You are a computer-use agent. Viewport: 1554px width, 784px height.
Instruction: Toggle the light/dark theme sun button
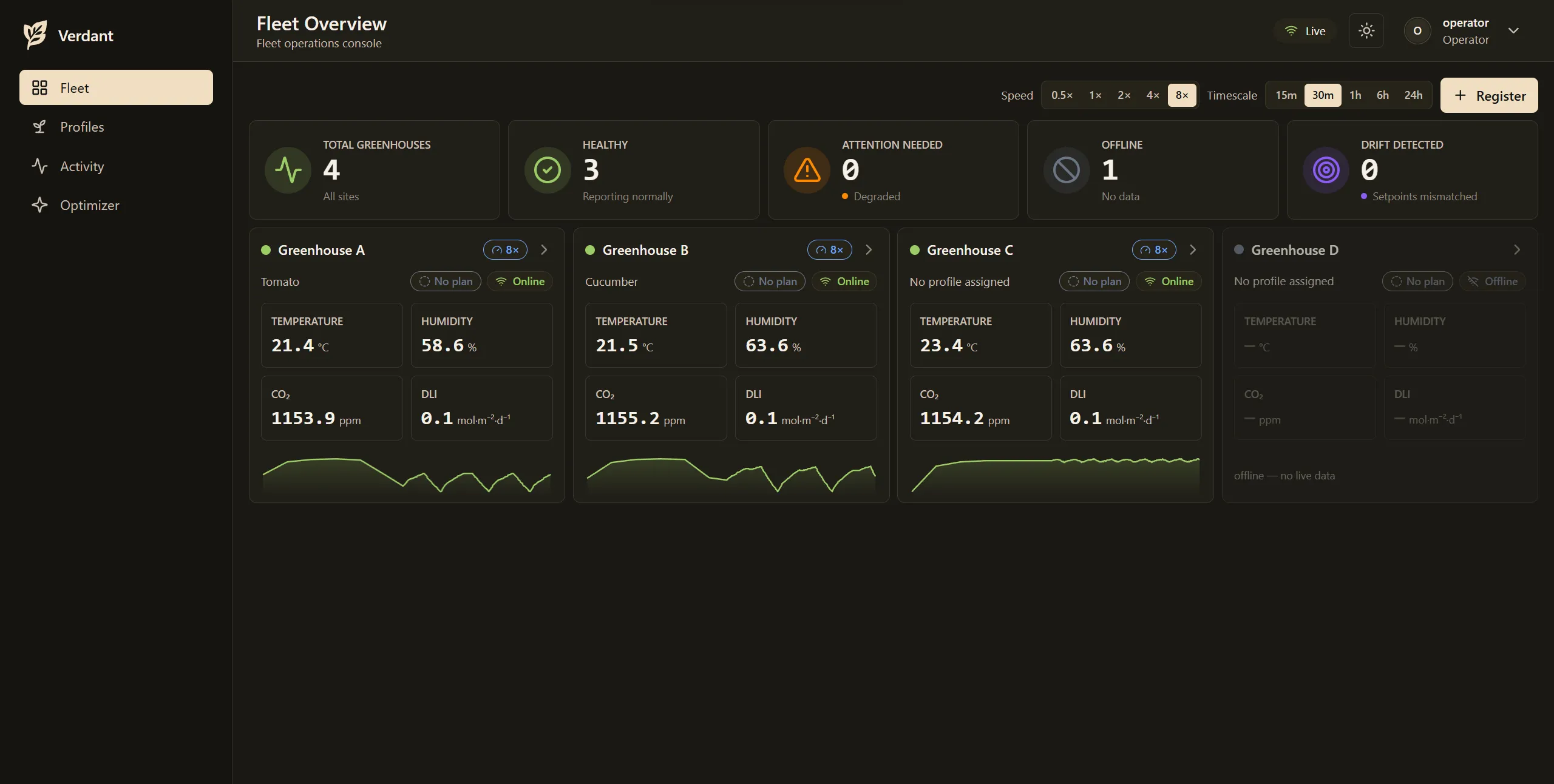click(x=1366, y=30)
